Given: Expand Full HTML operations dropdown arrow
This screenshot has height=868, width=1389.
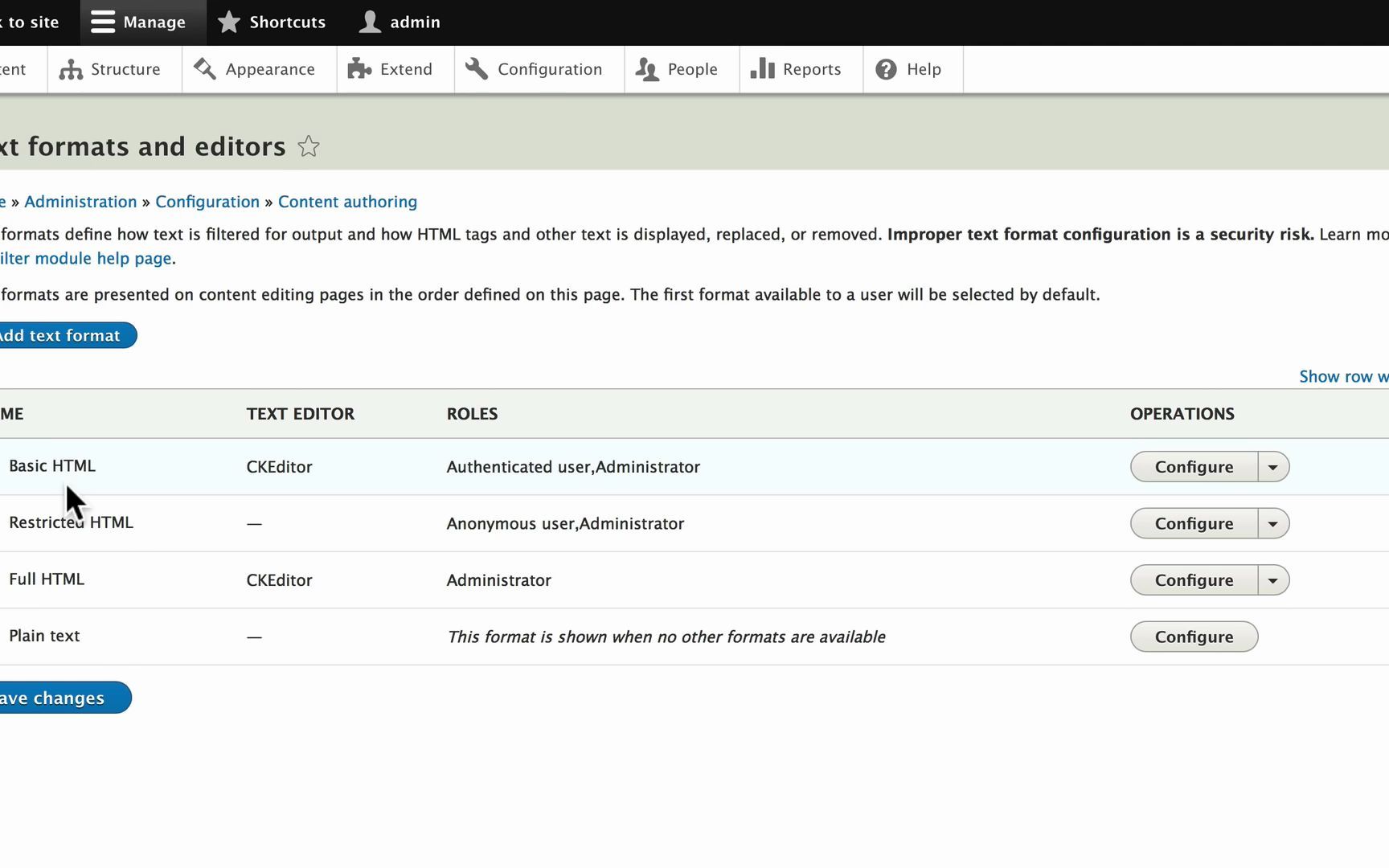Looking at the screenshot, I should [x=1273, y=580].
